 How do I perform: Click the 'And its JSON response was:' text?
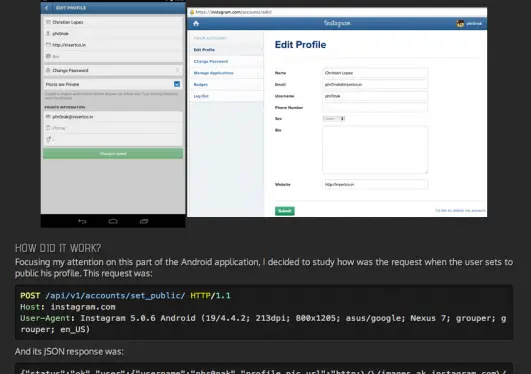(69, 351)
